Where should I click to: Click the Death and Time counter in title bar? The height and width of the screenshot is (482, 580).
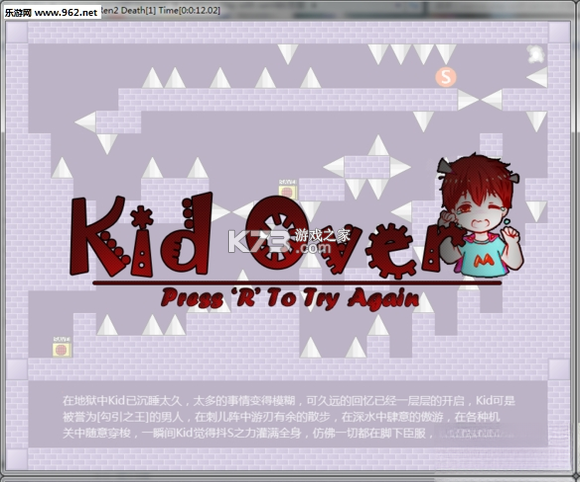171,10
